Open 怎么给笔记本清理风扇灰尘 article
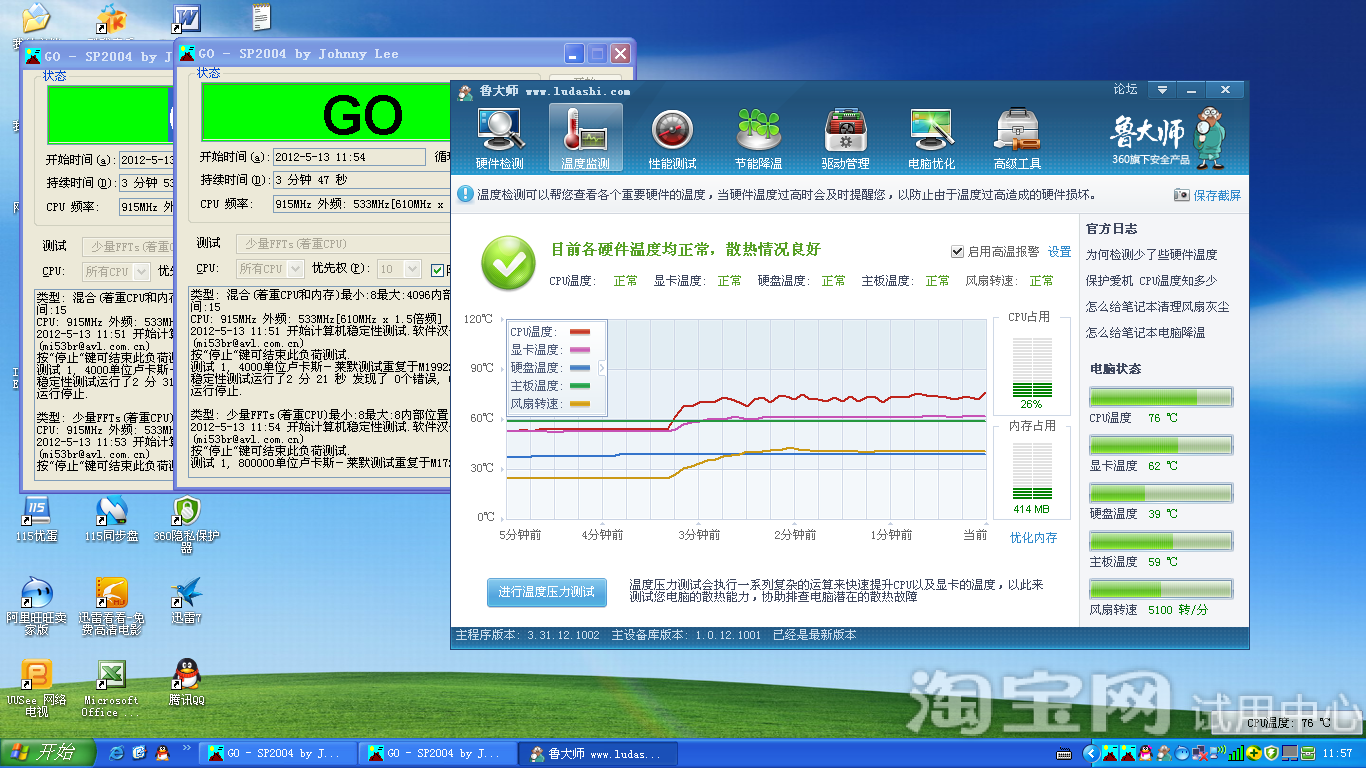The height and width of the screenshot is (768, 1366). point(1158,307)
